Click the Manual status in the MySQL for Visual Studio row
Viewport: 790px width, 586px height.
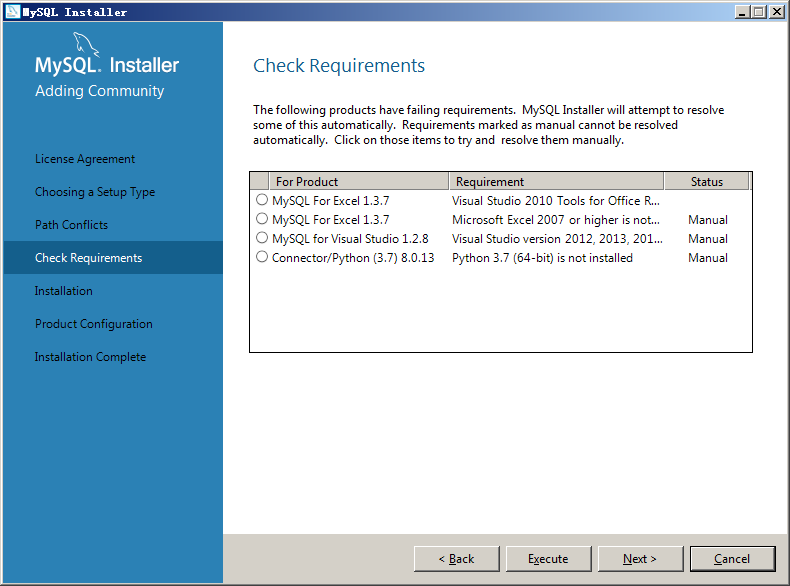708,239
